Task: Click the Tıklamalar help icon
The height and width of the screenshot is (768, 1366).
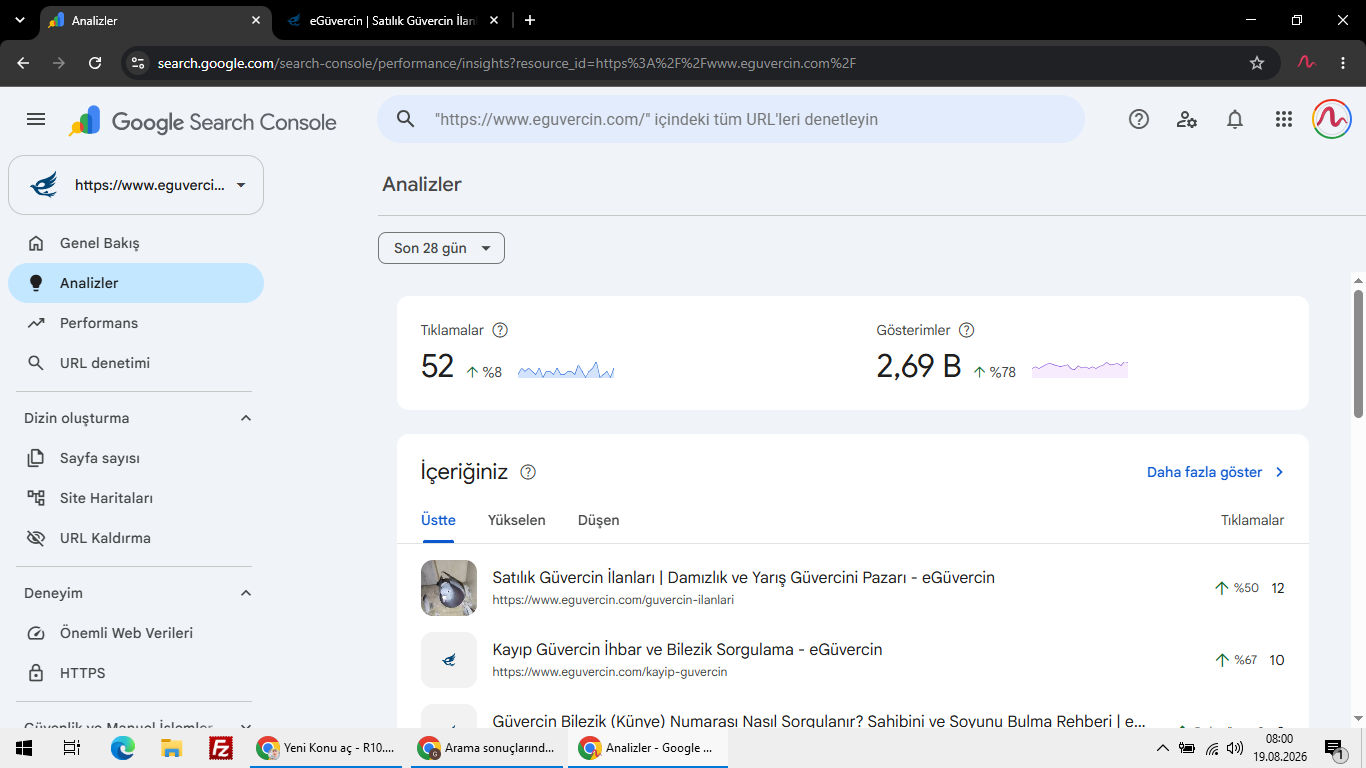Action: (x=501, y=330)
